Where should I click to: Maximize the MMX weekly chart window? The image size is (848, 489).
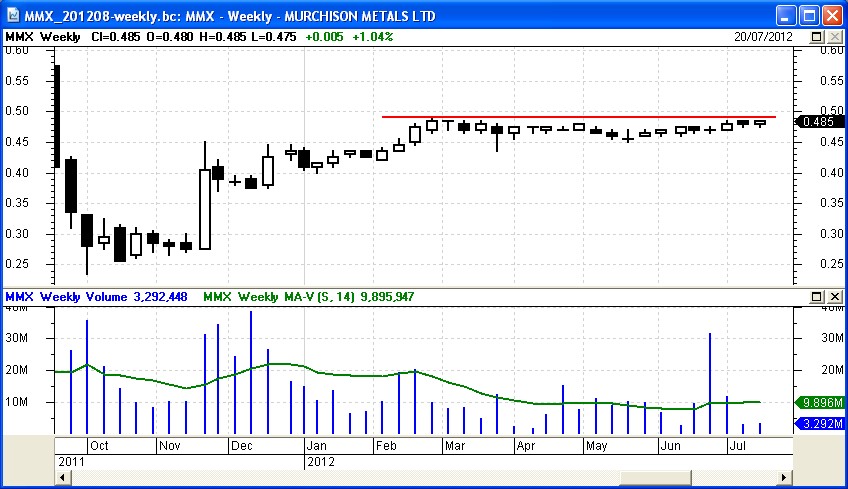pos(809,16)
